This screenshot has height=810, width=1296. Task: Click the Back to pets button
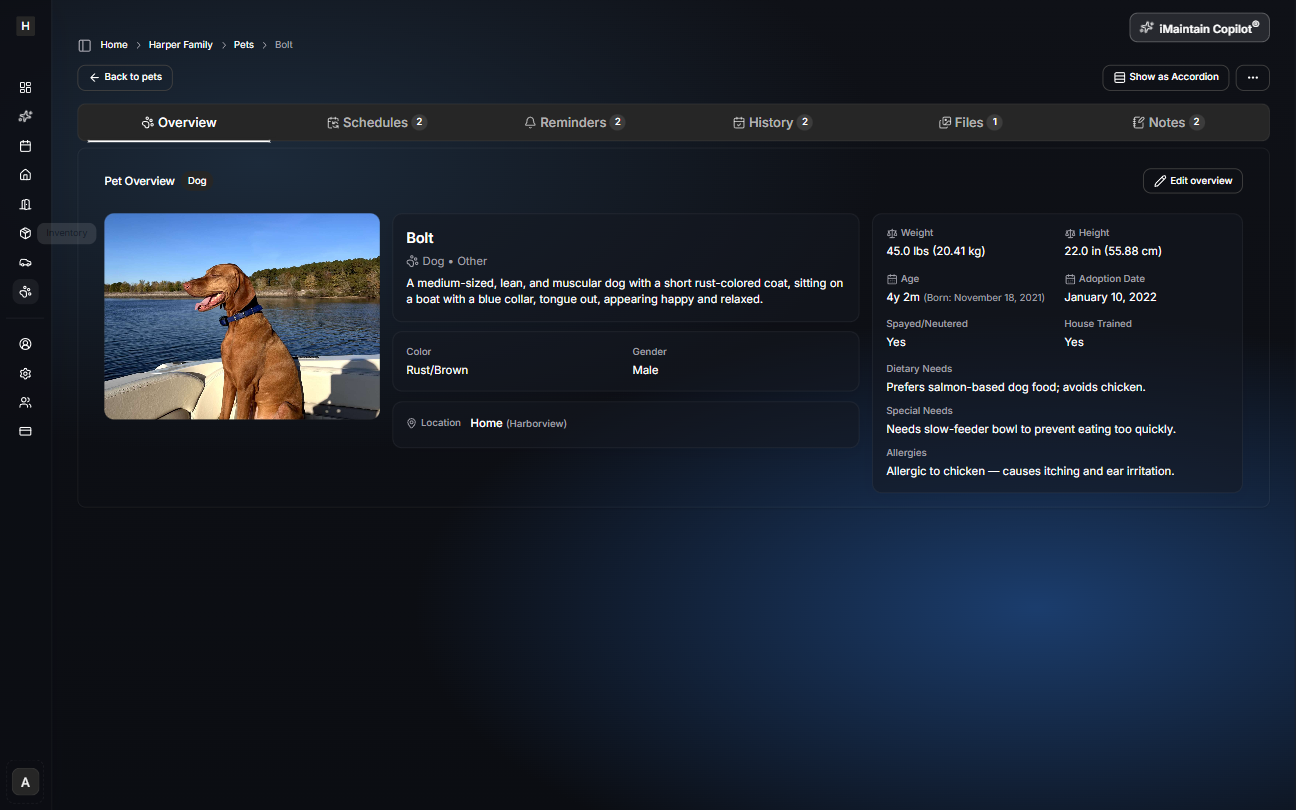tap(125, 77)
